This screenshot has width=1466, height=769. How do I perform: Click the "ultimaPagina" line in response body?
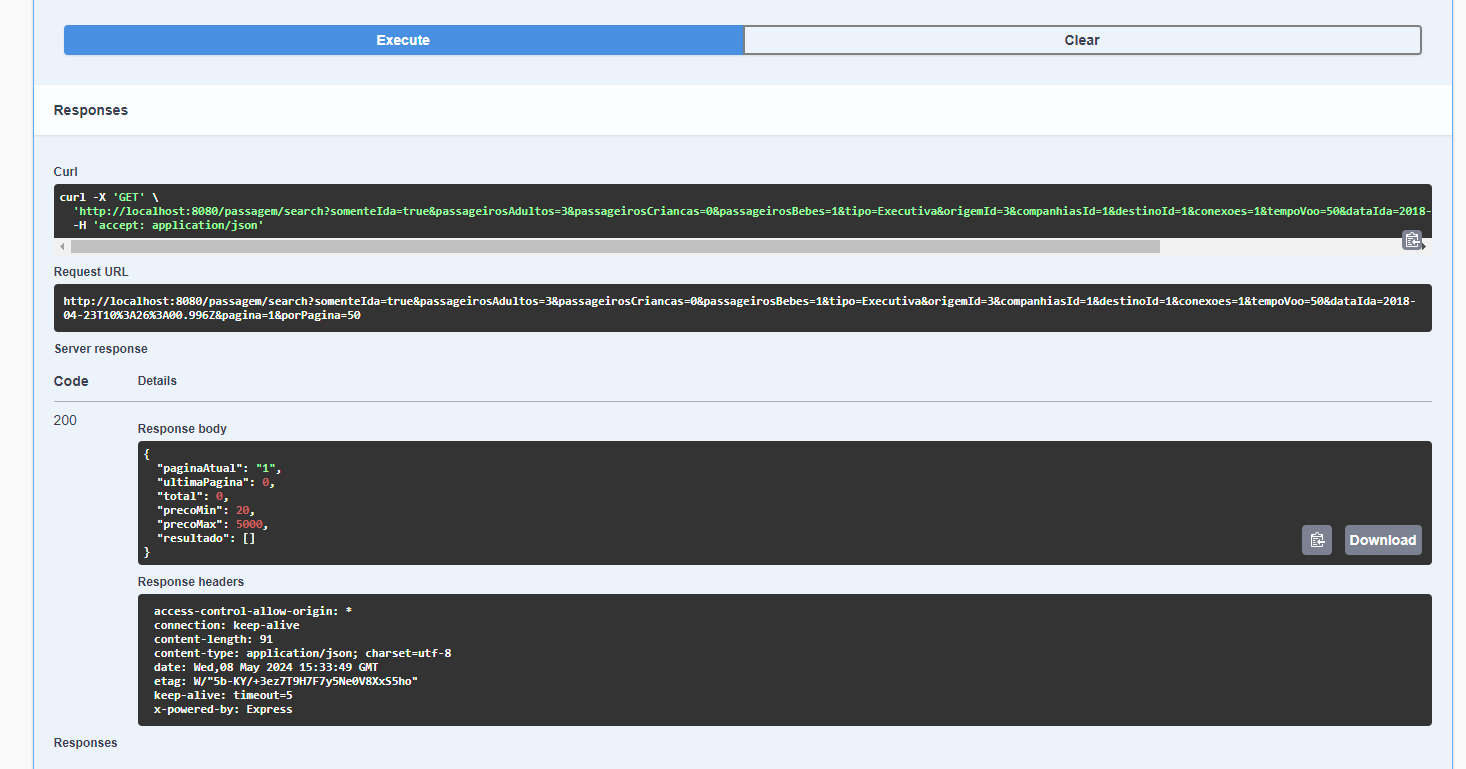click(x=215, y=482)
